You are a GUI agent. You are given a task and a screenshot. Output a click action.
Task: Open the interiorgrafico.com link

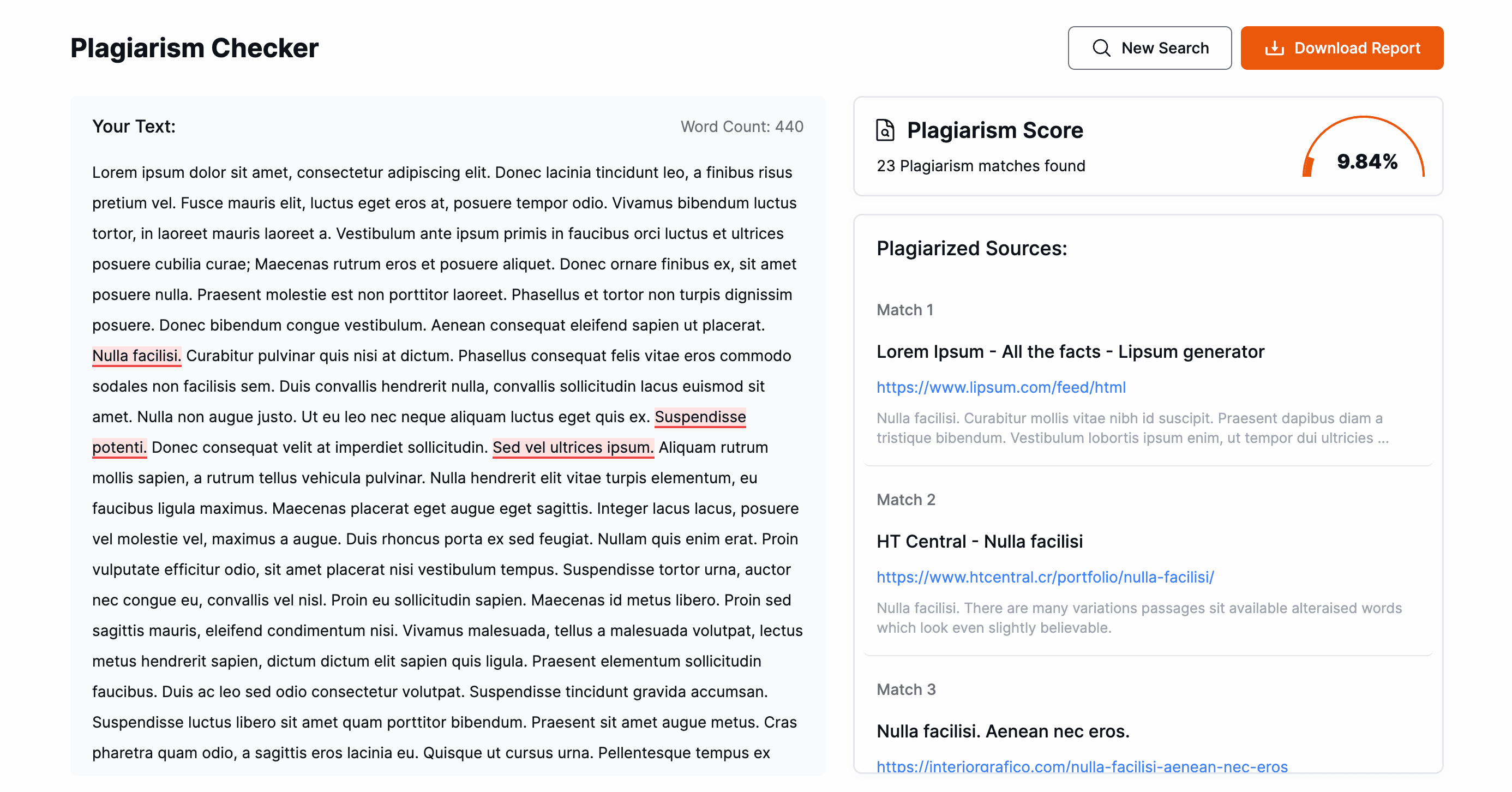1082,766
